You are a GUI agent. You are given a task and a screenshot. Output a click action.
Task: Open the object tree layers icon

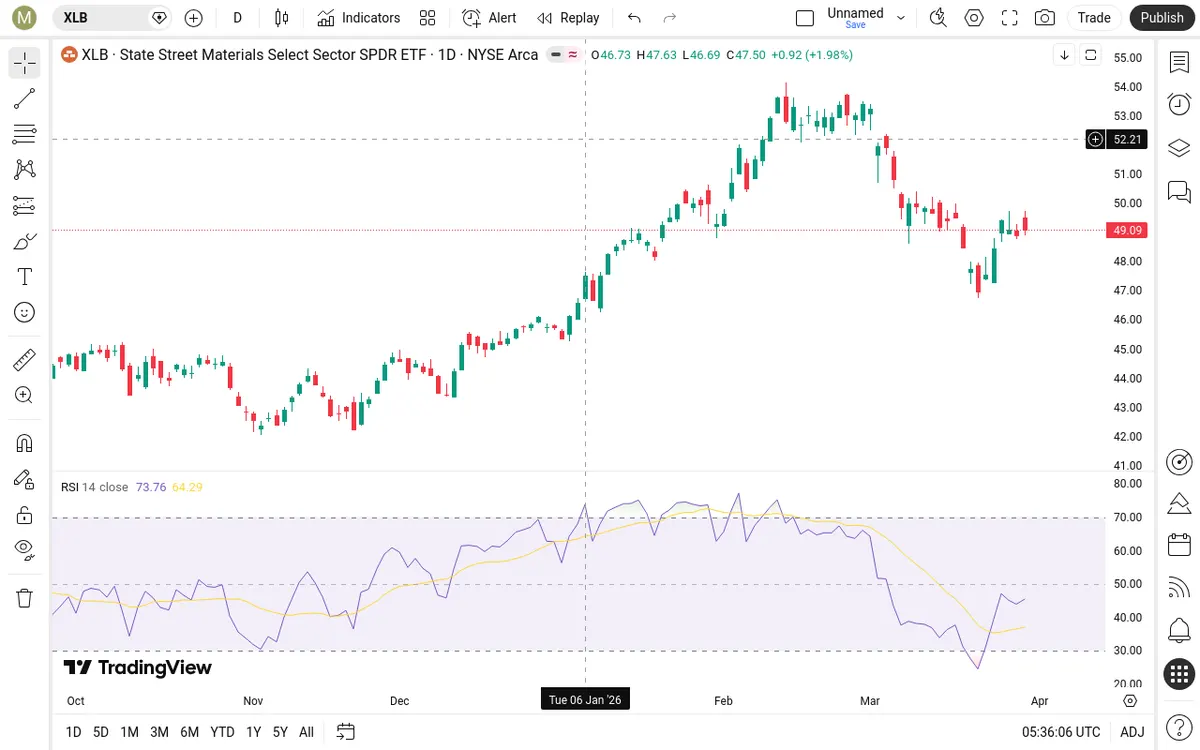coord(1179,148)
